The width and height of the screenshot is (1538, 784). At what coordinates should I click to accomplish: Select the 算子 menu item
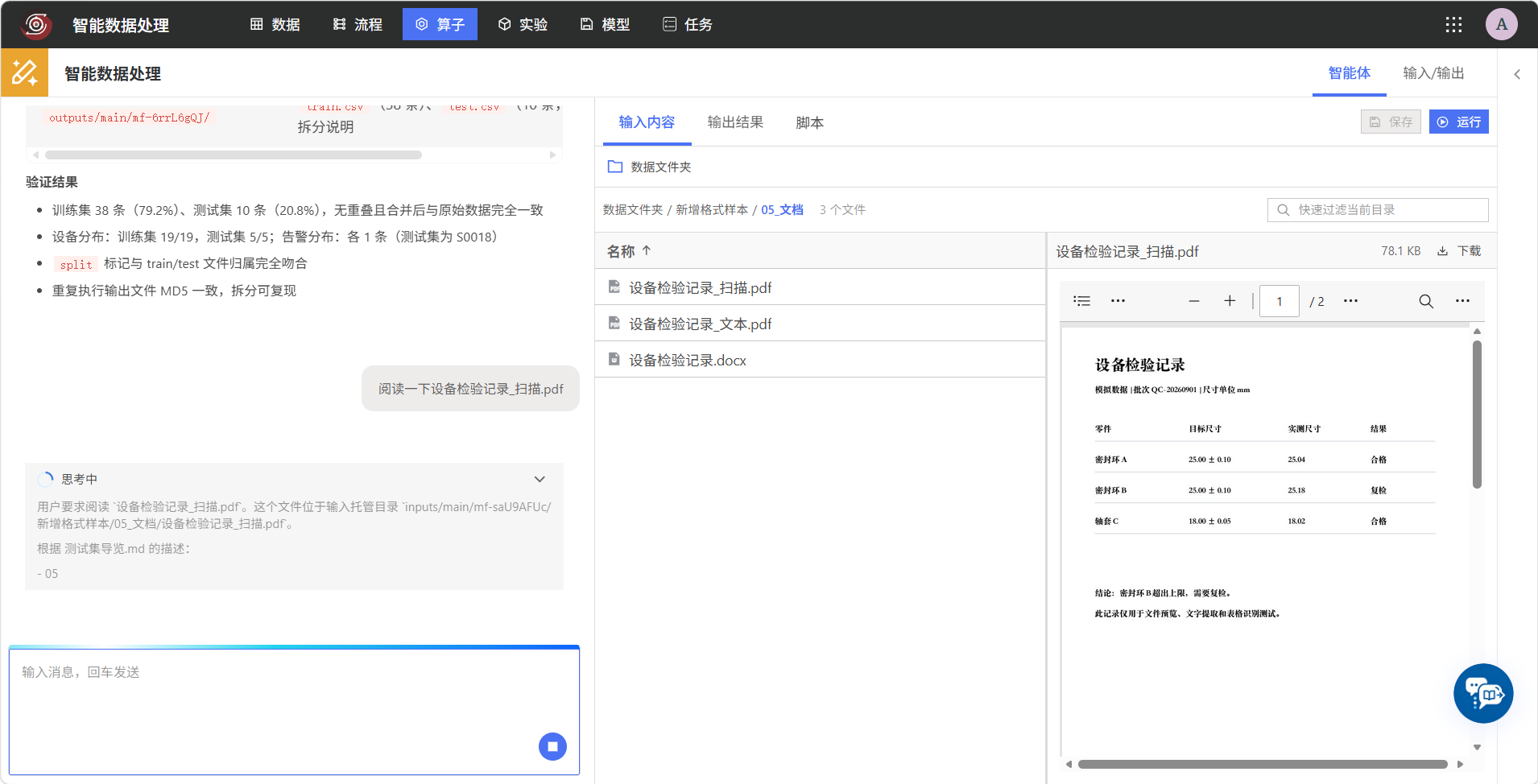click(440, 25)
